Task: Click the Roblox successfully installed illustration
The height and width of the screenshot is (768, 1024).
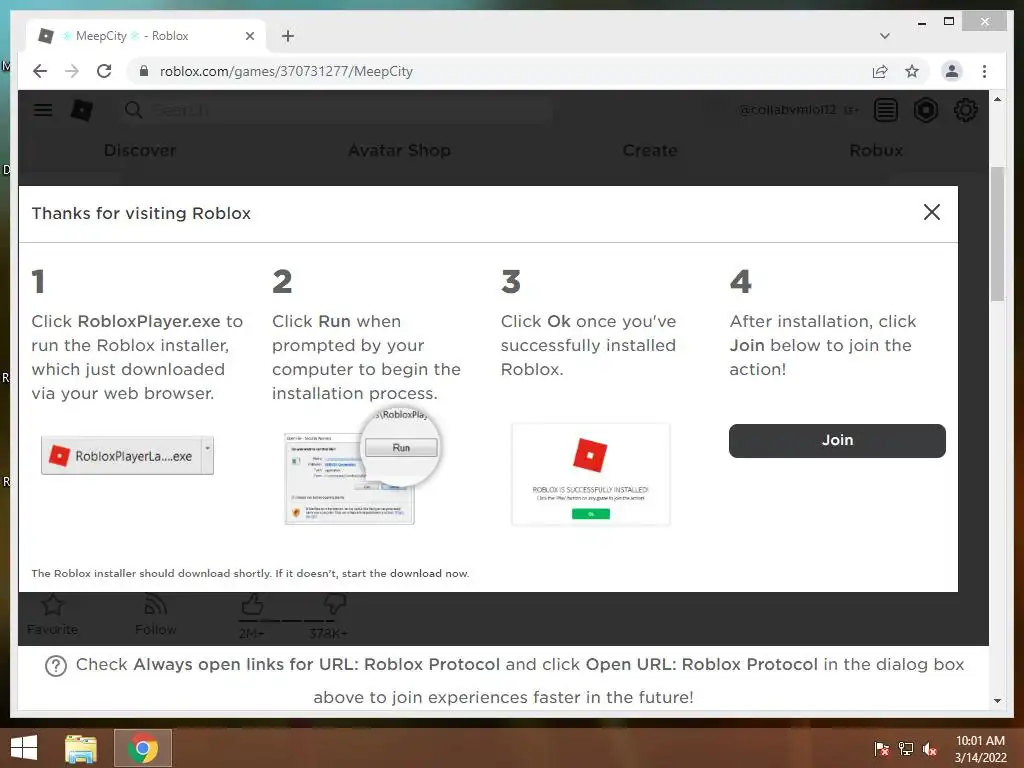Action: pyautogui.click(x=590, y=474)
